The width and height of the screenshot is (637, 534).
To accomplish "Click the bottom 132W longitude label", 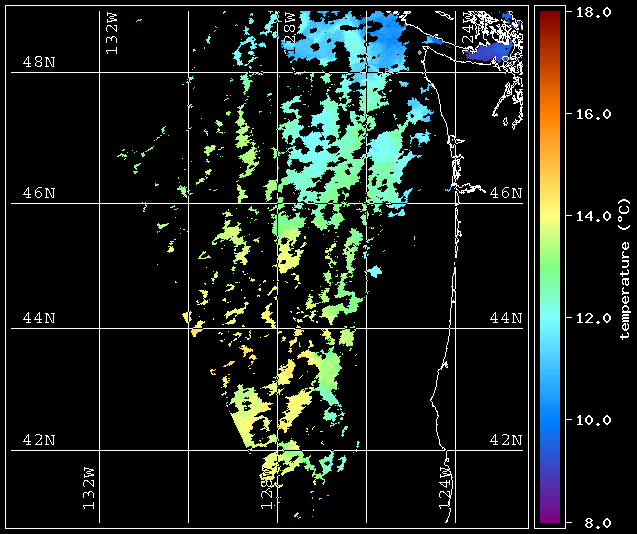I will click(90, 489).
